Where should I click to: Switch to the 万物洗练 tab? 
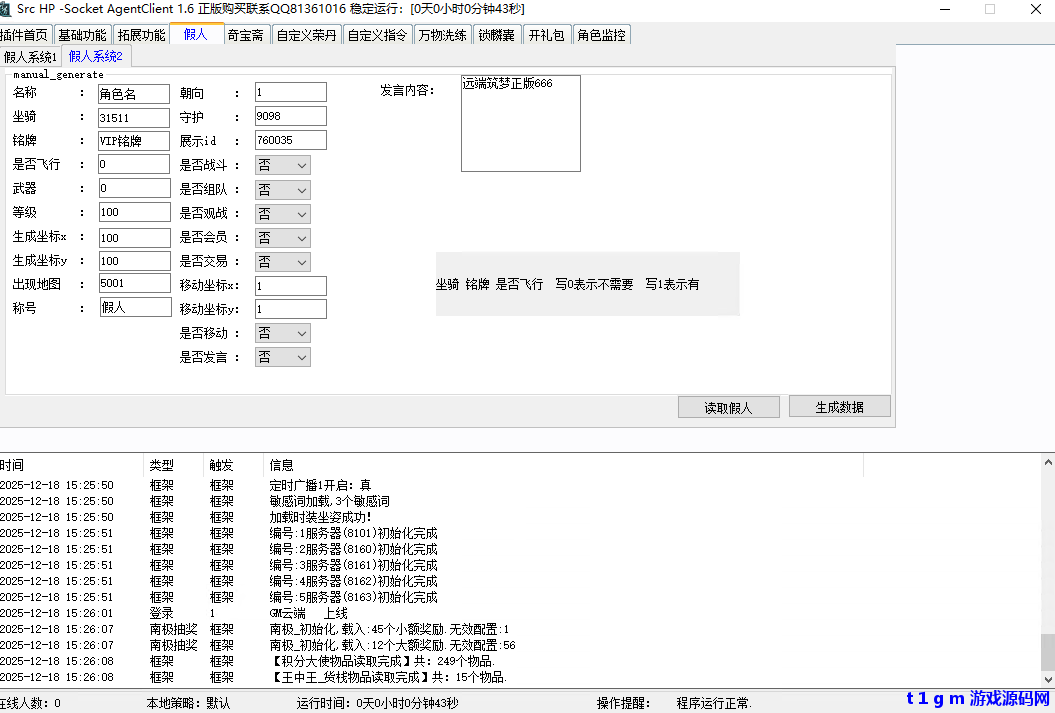click(443, 33)
